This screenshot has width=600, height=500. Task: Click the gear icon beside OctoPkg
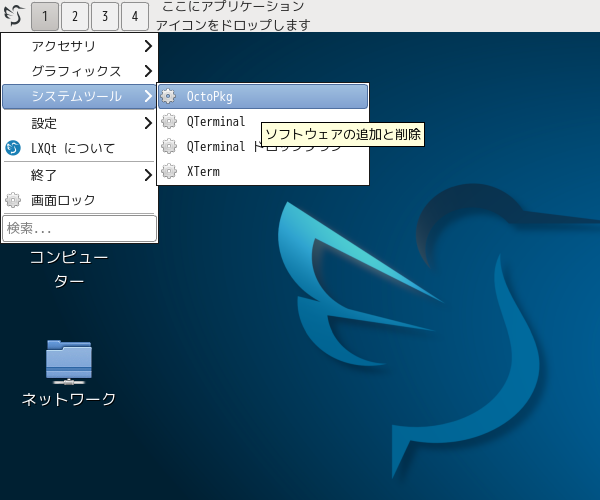point(168,96)
